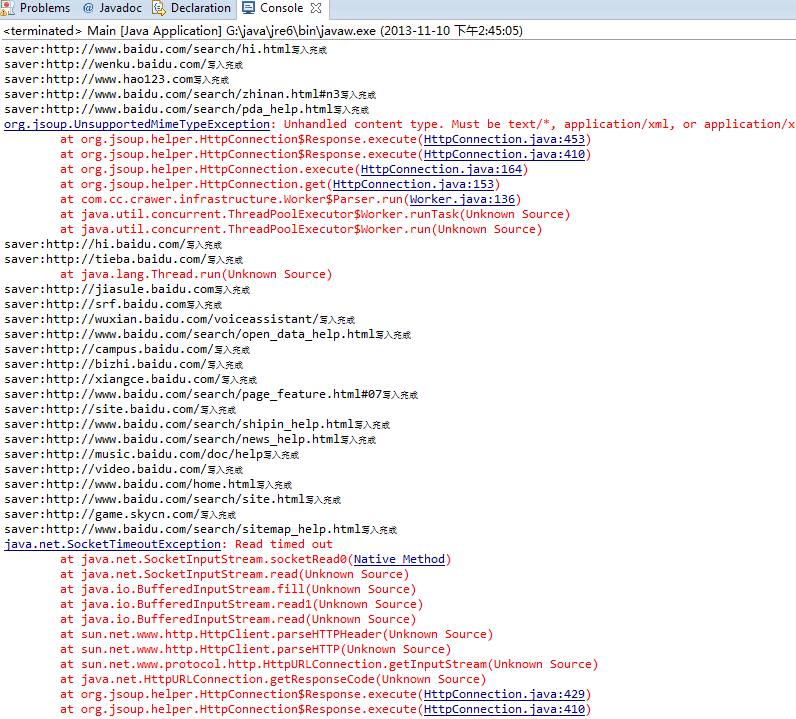Click line with www.baidu.com/home.html
This screenshot has width=796, height=719.
coord(148,484)
